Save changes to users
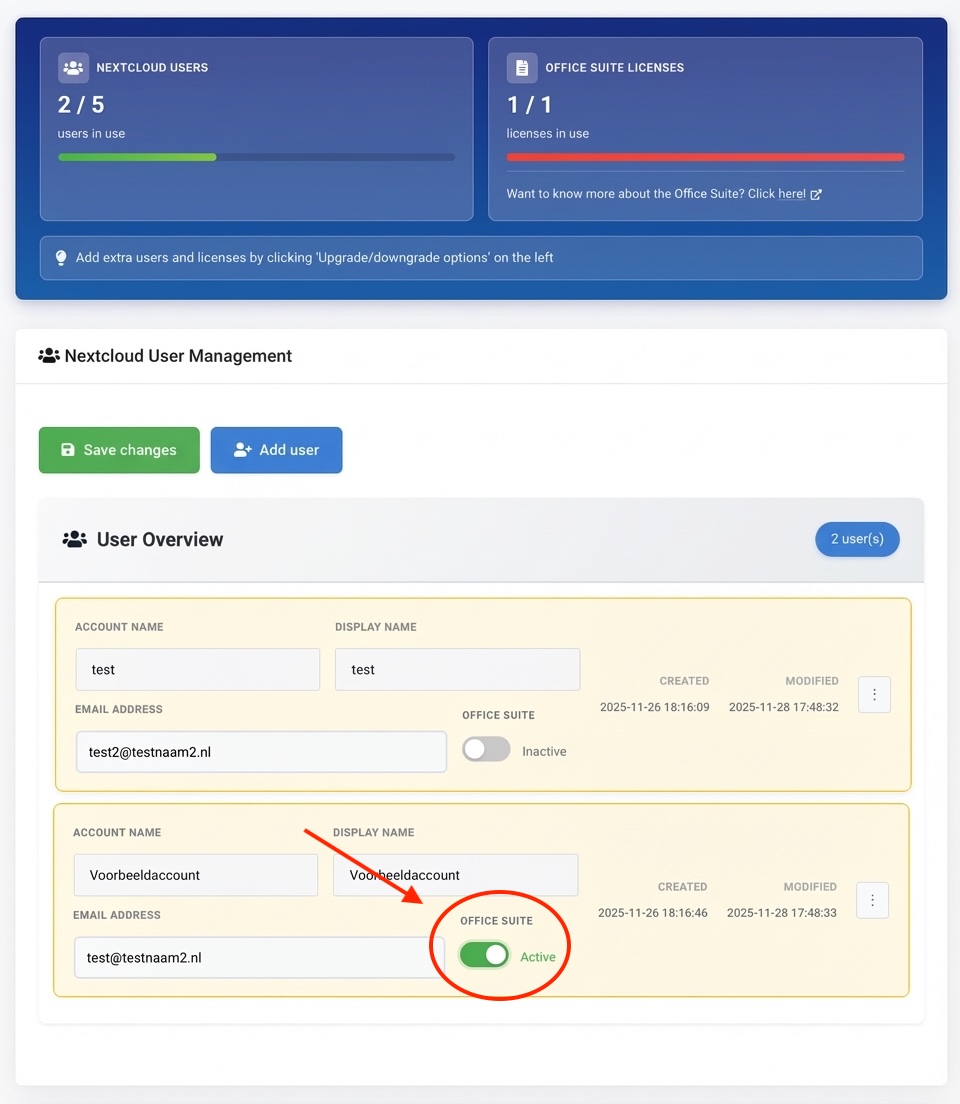The height and width of the screenshot is (1104, 960). point(119,450)
